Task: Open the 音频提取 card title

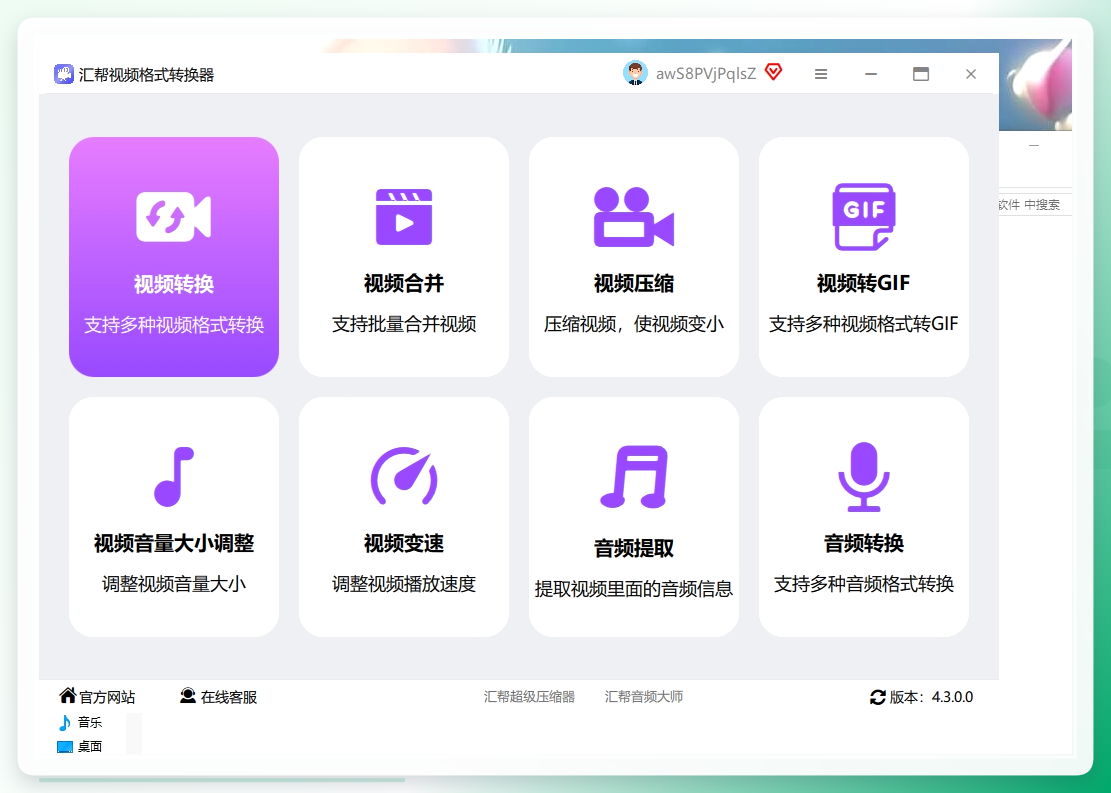Action: 633,549
